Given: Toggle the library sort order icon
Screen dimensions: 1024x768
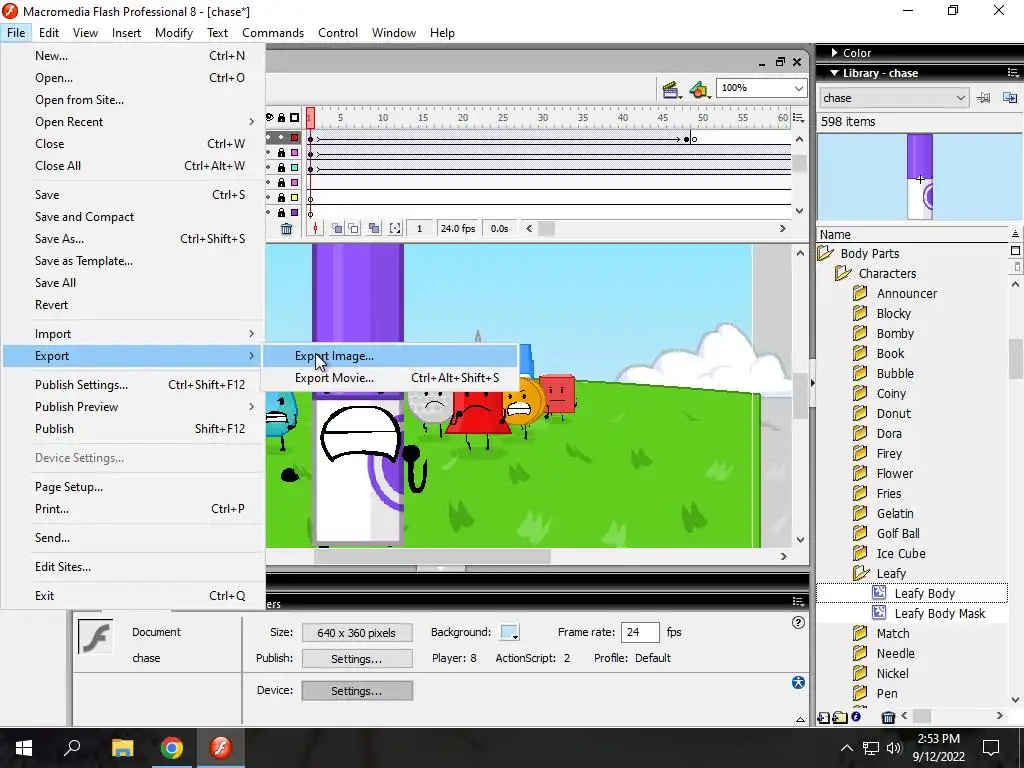Looking at the screenshot, I should [1015, 234].
